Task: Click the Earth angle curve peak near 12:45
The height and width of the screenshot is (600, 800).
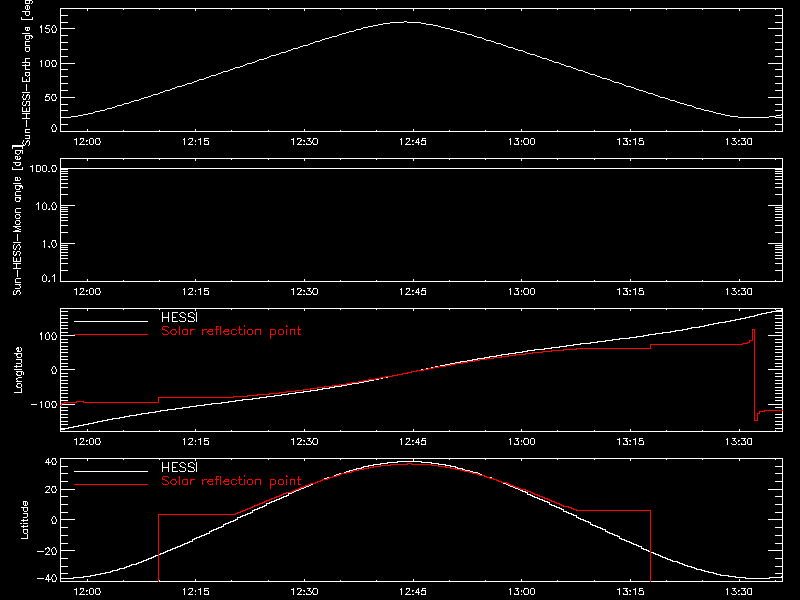Action: click(407, 22)
